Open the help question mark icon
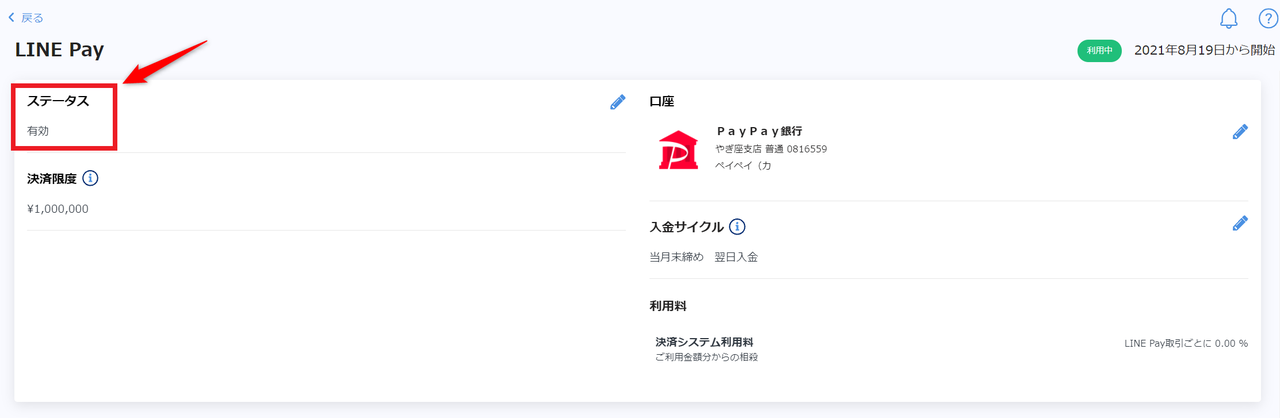The width and height of the screenshot is (1280, 418). coord(1268,18)
